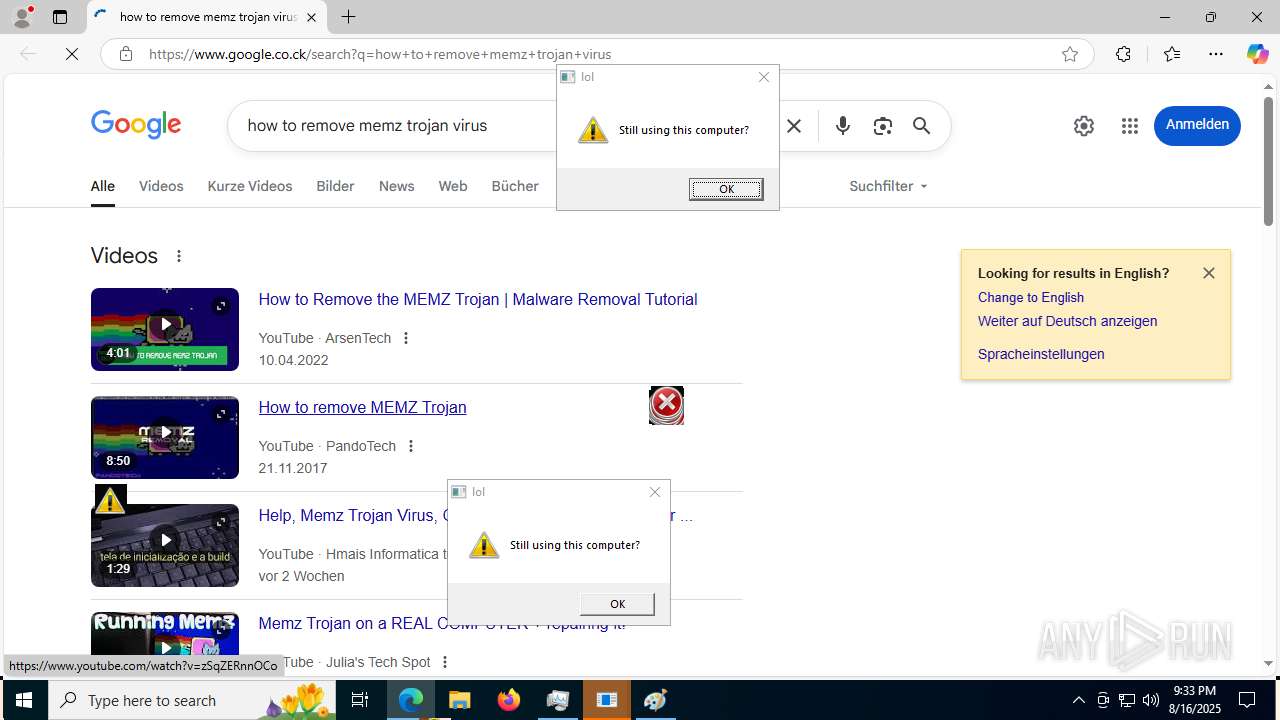
Task: Expand the Suchfilter dropdown
Action: (888, 186)
